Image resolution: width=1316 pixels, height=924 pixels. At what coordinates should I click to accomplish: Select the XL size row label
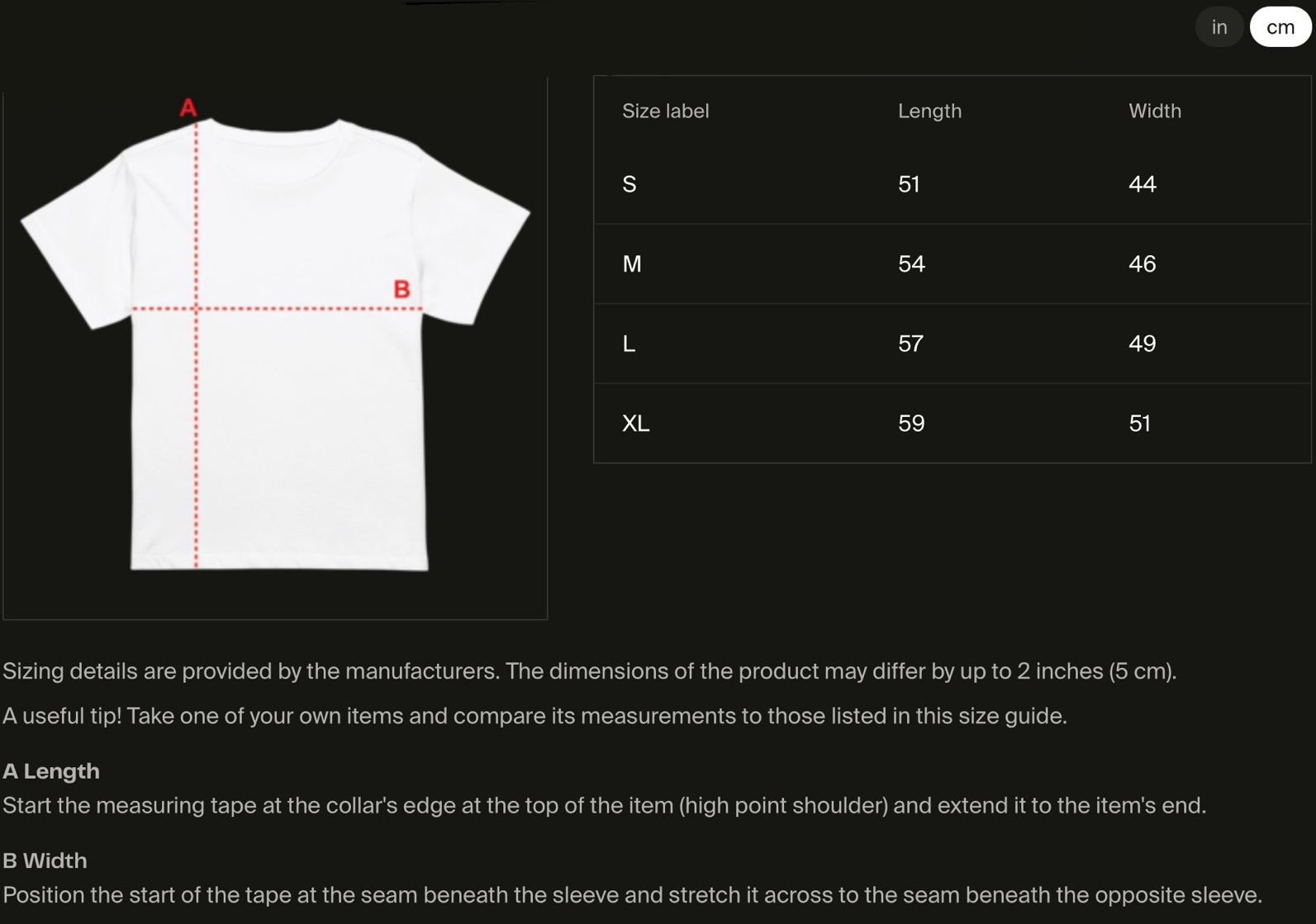coord(635,424)
